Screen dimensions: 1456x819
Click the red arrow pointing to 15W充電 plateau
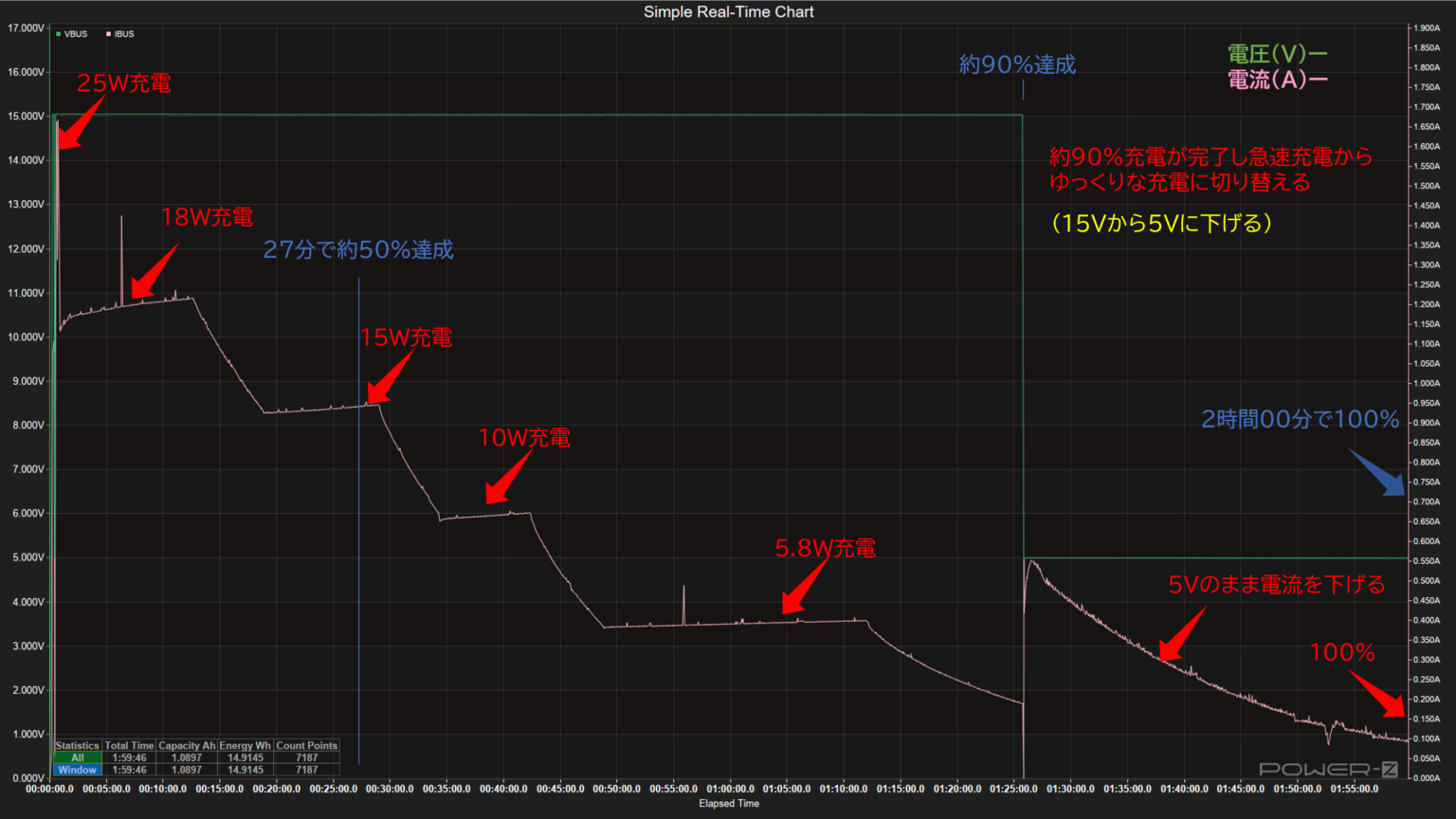click(390, 379)
